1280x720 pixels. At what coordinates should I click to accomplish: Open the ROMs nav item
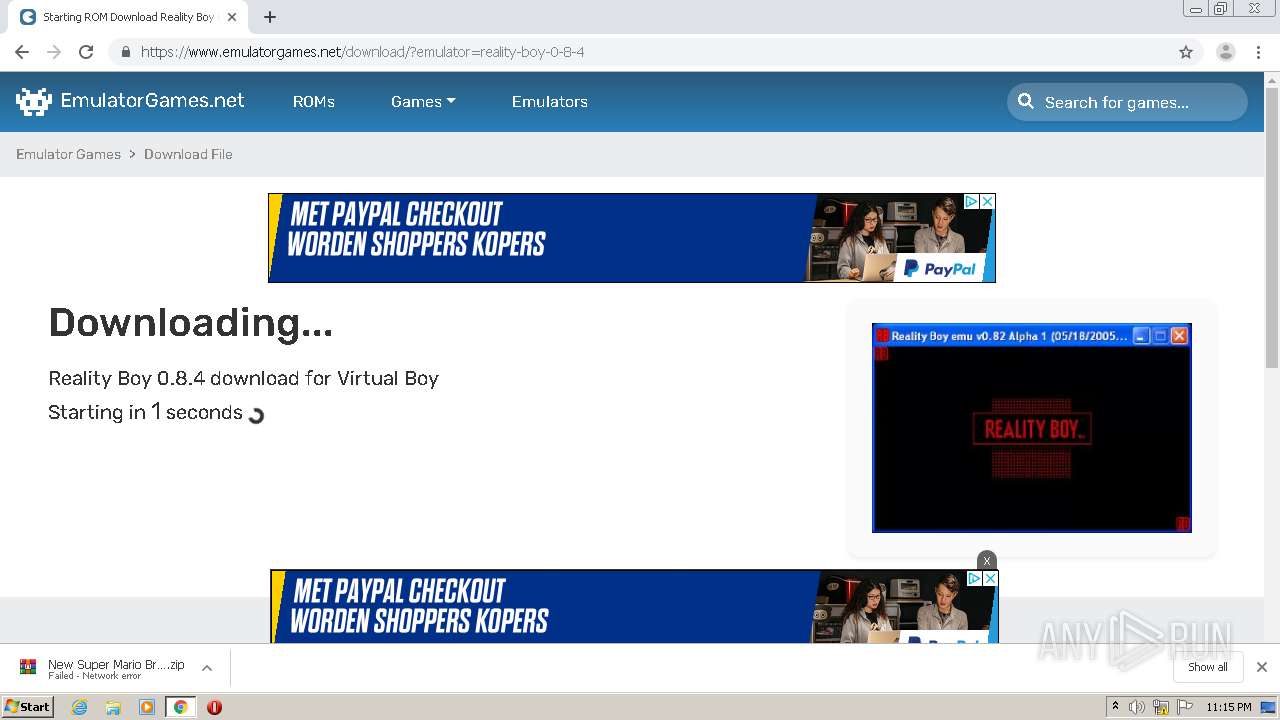[x=314, y=101]
